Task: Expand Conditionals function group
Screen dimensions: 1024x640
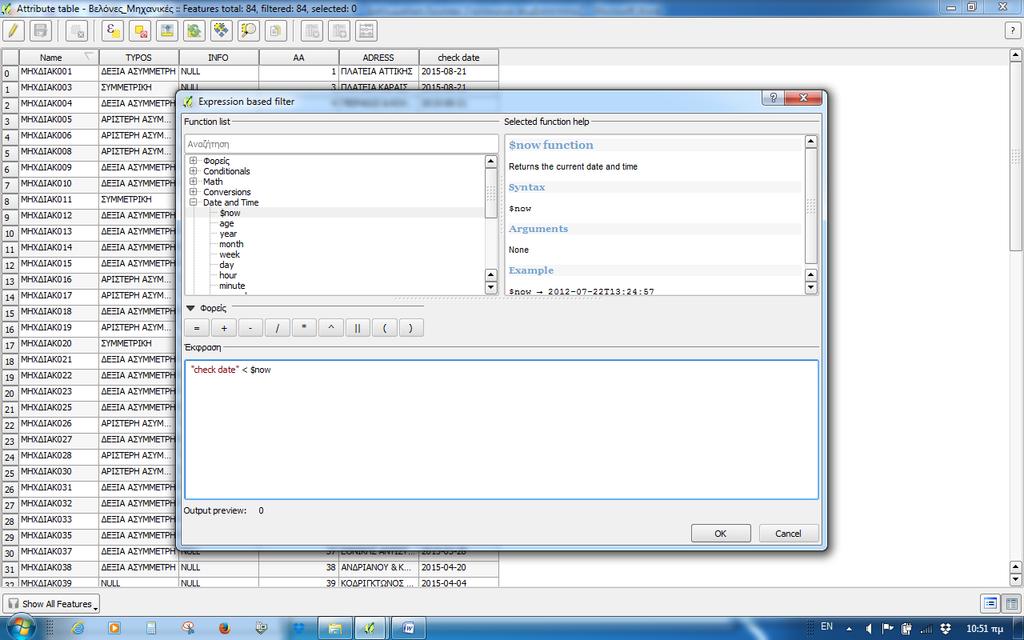Action: [x=193, y=171]
